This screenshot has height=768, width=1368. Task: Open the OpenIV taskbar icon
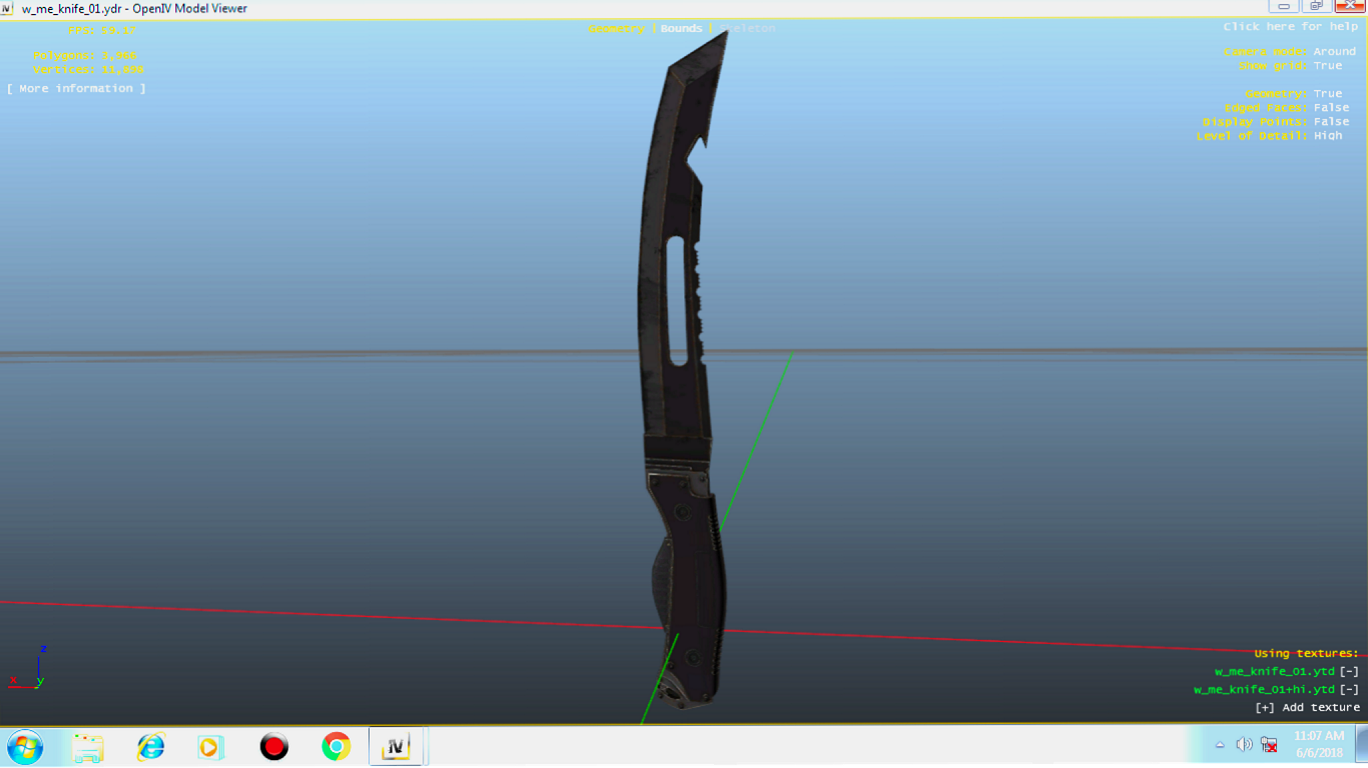[x=396, y=747]
